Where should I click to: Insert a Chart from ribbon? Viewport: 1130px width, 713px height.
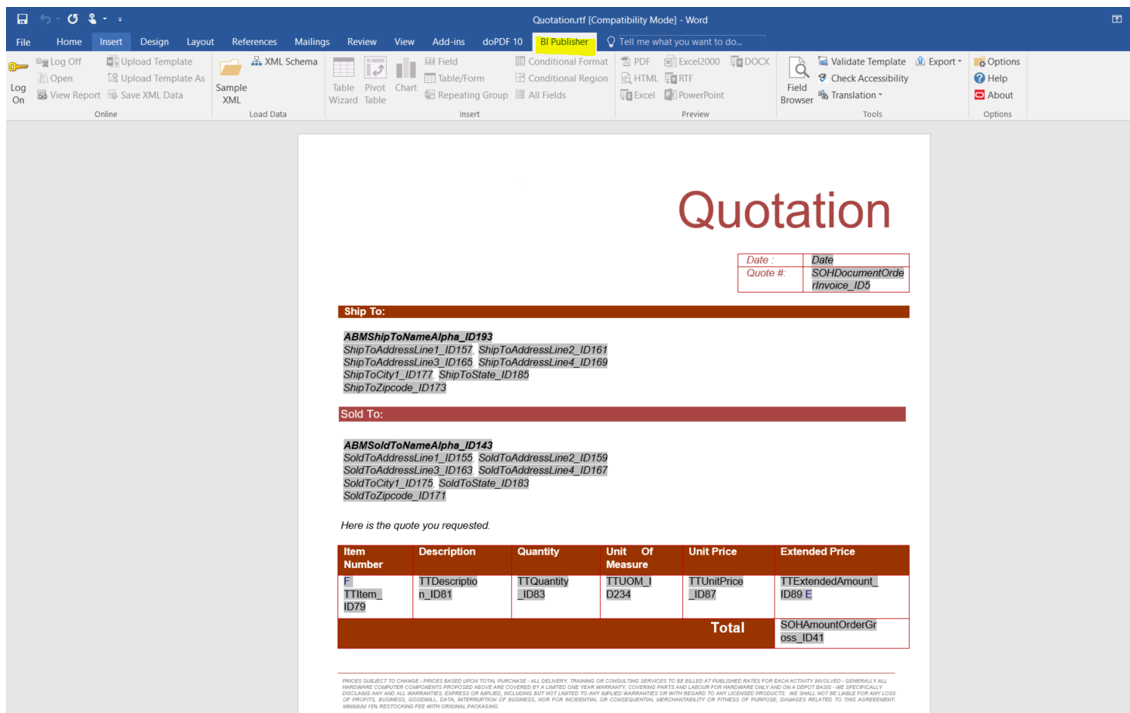point(406,76)
